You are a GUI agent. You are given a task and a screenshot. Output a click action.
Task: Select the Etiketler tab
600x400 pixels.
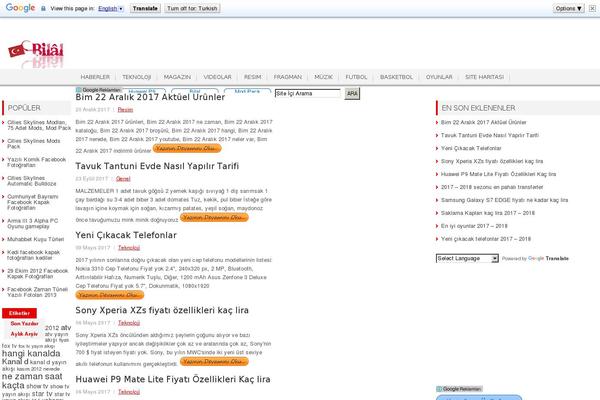pyautogui.click(x=20, y=313)
